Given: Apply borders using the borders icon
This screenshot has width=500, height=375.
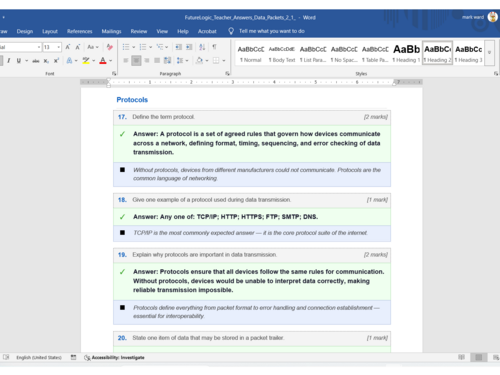Looking at the screenshot, I should [x=216, y=61].
